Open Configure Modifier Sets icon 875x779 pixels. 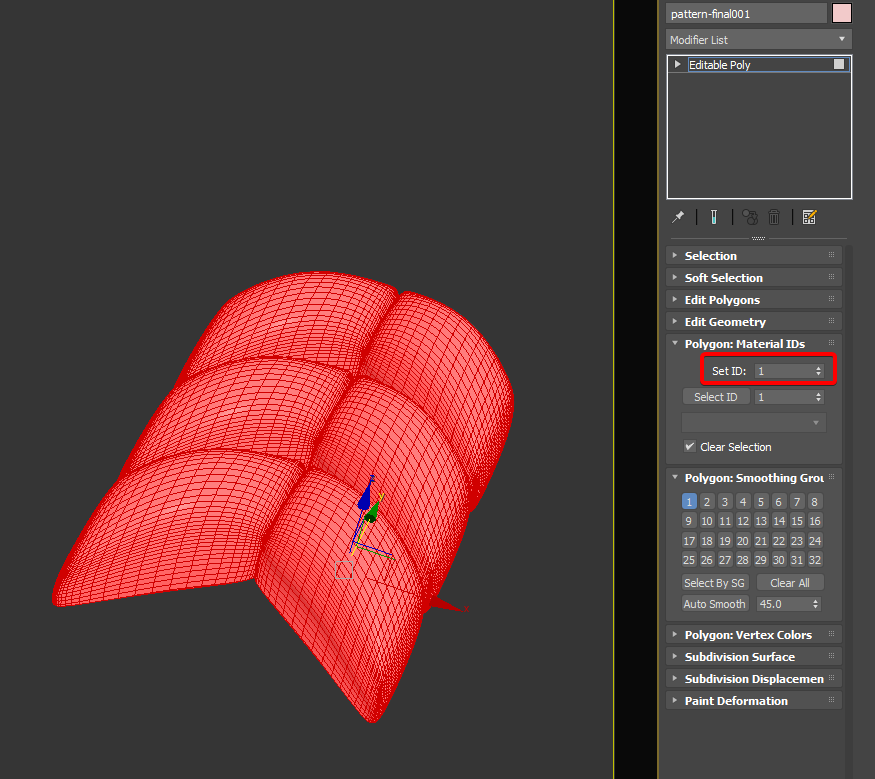click(x=810, y=217)
